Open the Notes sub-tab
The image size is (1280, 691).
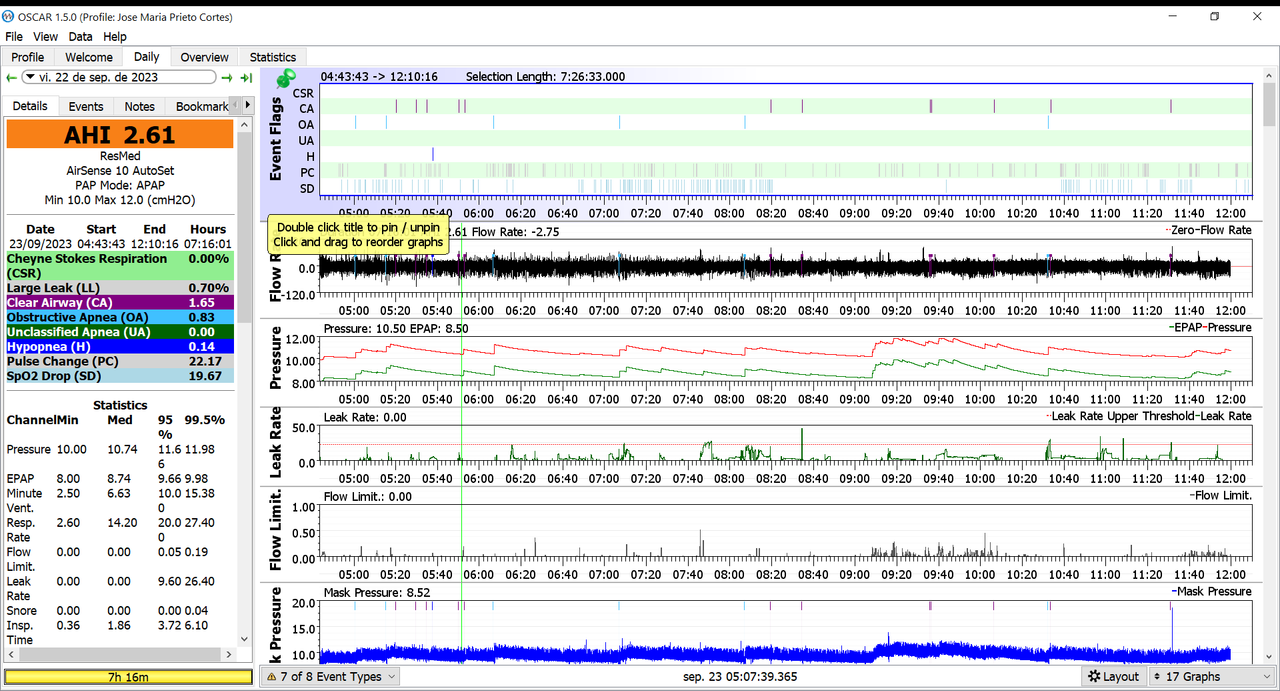pyautogui.click(x=140, y=106)
